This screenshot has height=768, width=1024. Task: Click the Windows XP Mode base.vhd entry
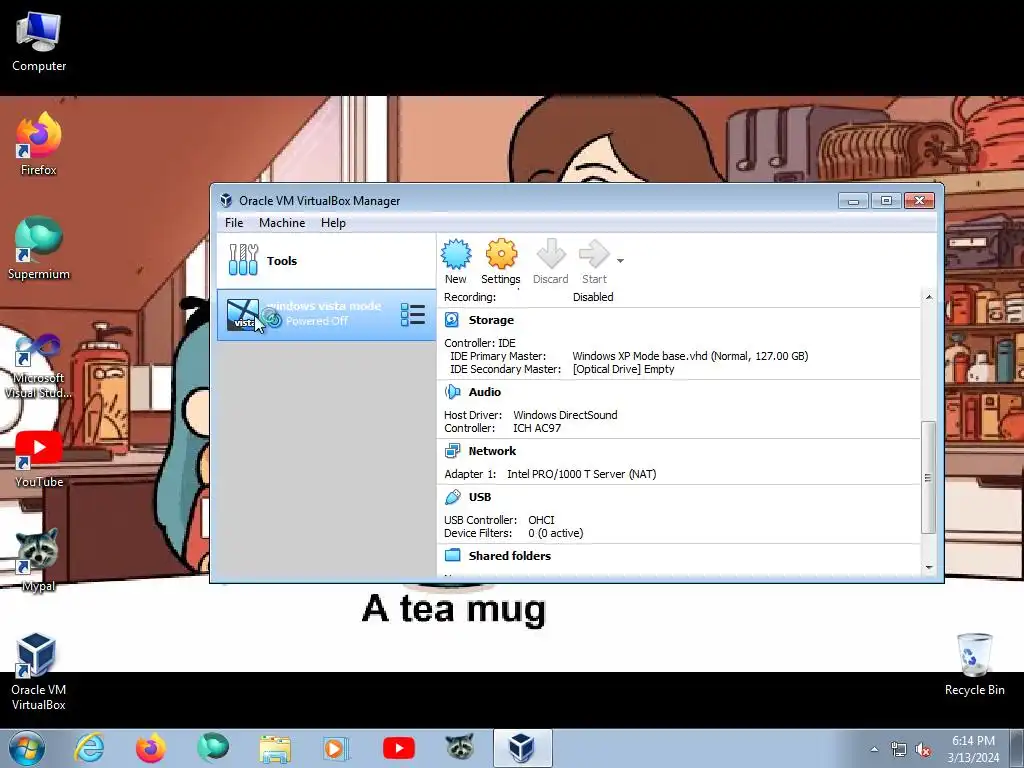(x=690, y=356)
